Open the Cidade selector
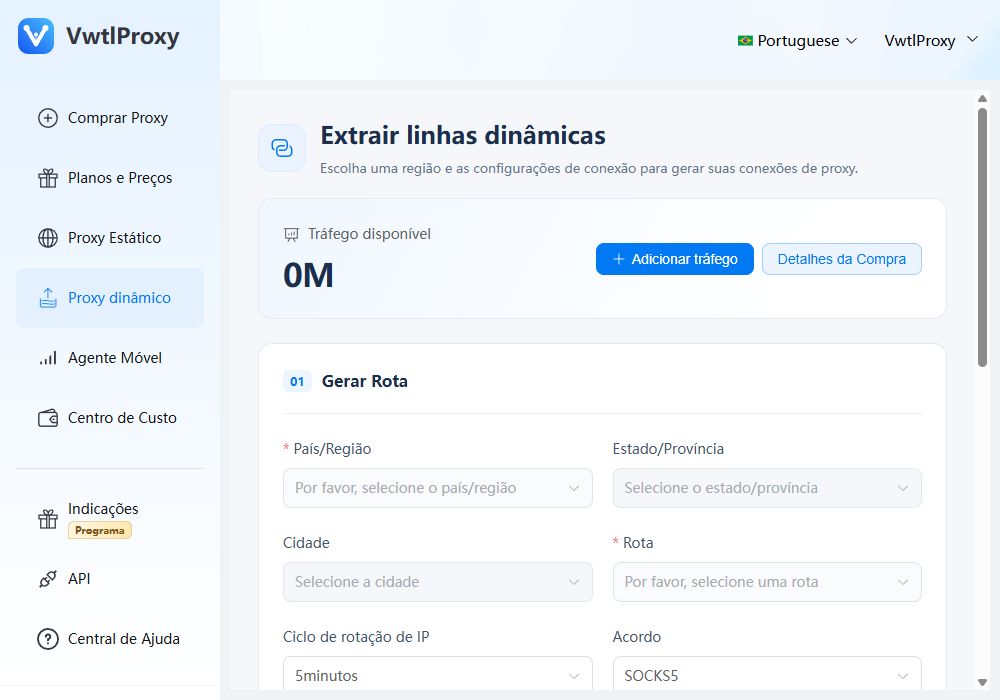 (438, 582)
